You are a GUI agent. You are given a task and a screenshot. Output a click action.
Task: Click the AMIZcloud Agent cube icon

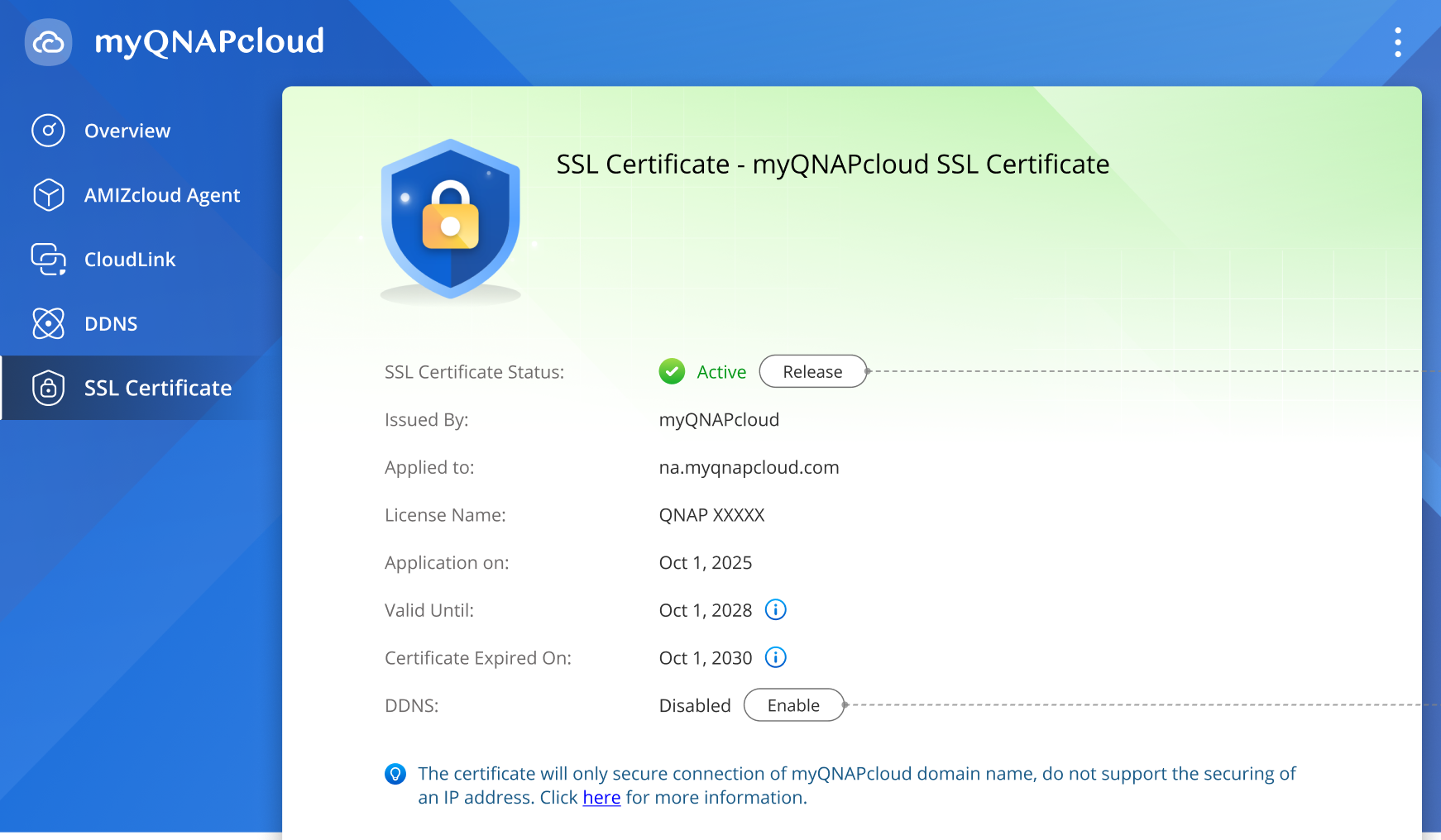48,195
